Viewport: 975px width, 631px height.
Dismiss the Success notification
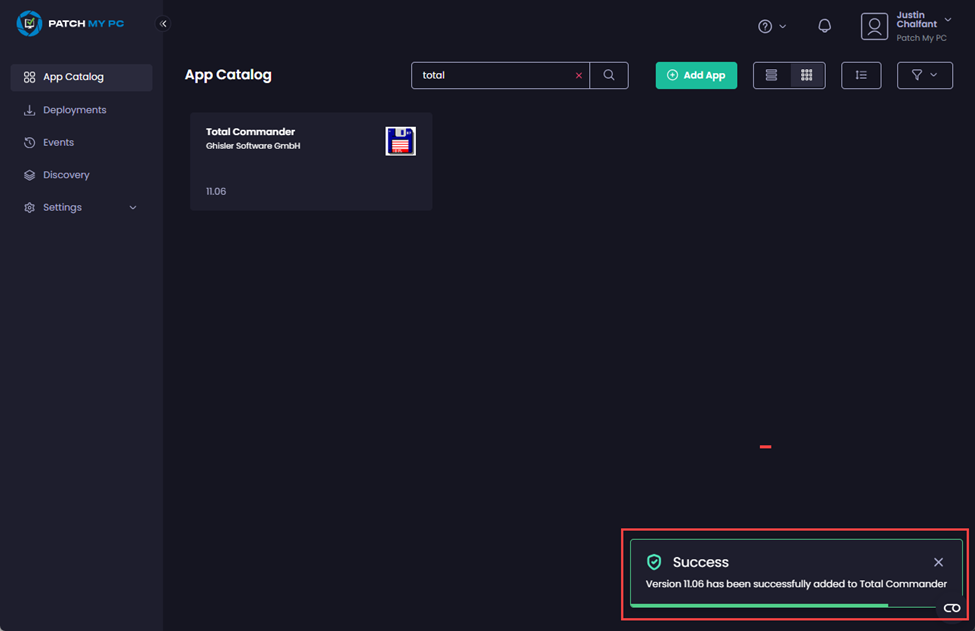938,562
